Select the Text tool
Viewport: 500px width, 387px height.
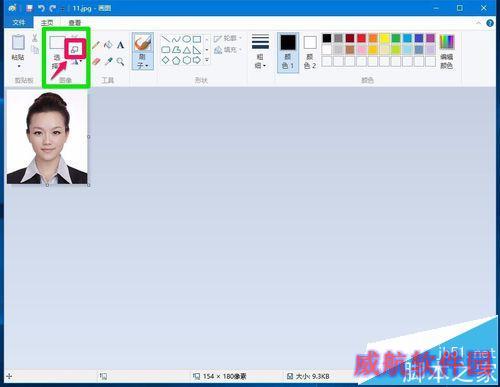120,45
